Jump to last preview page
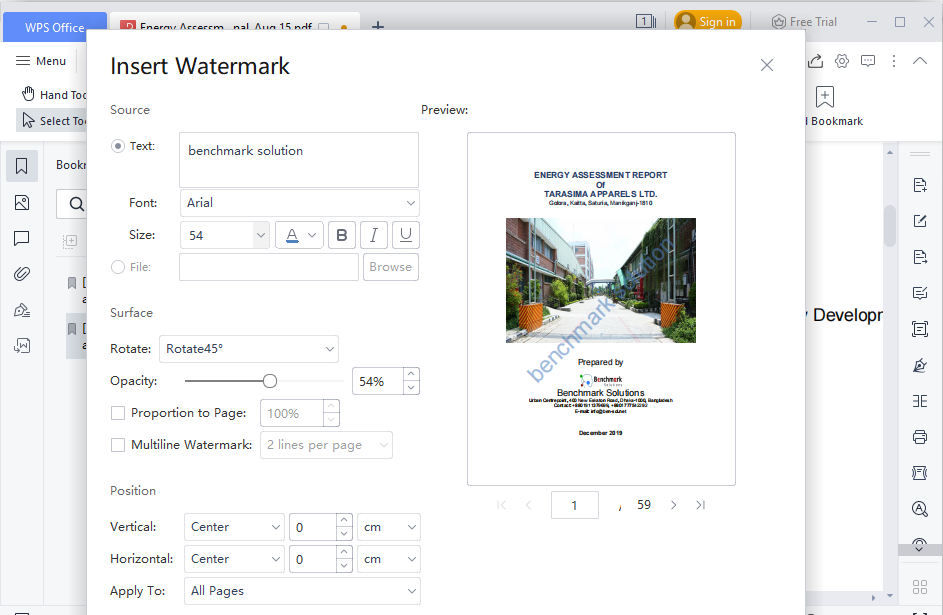The image size is (943, 615). coord(700,505)
